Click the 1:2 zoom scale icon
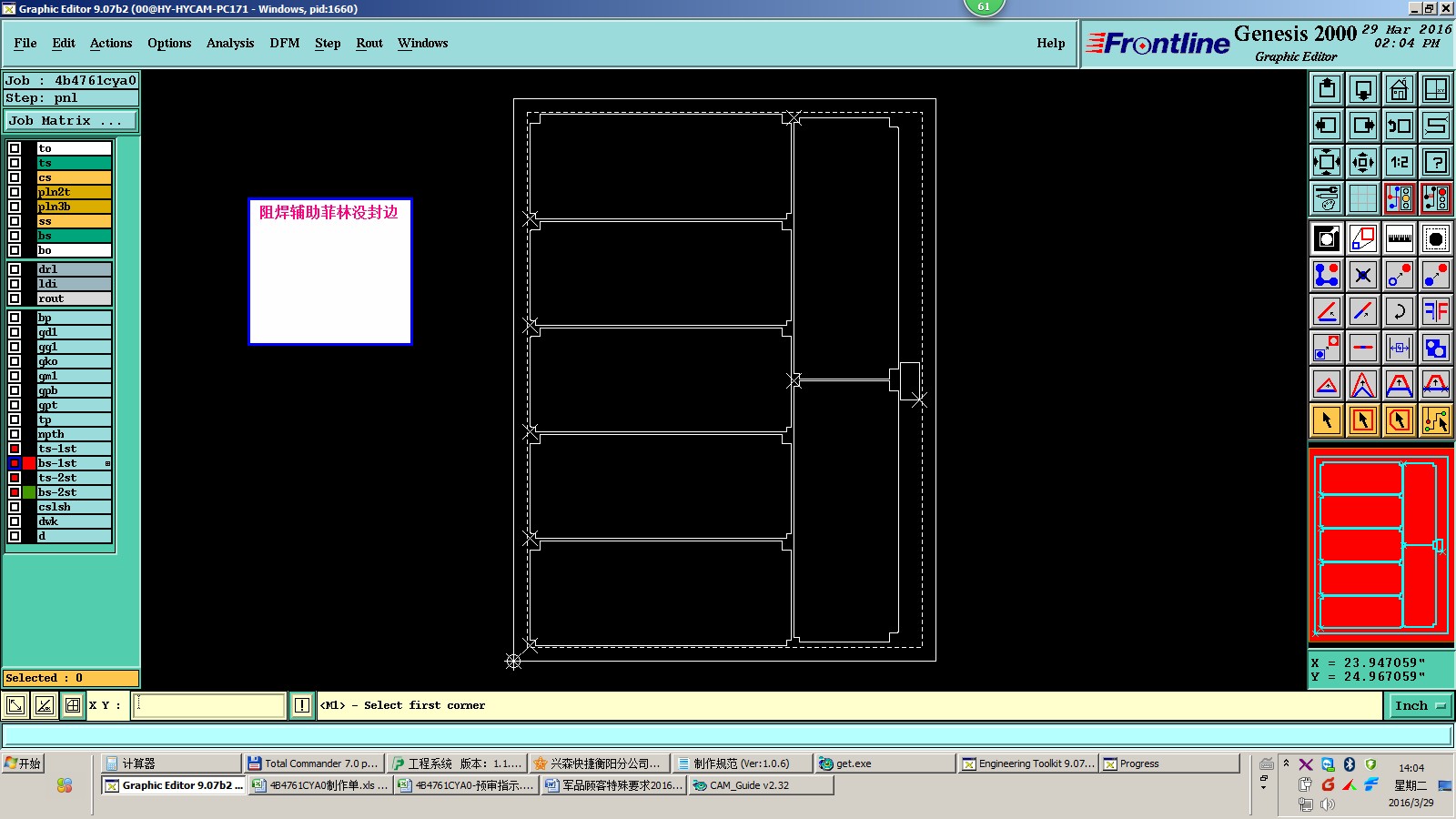 coord(1399,162)
